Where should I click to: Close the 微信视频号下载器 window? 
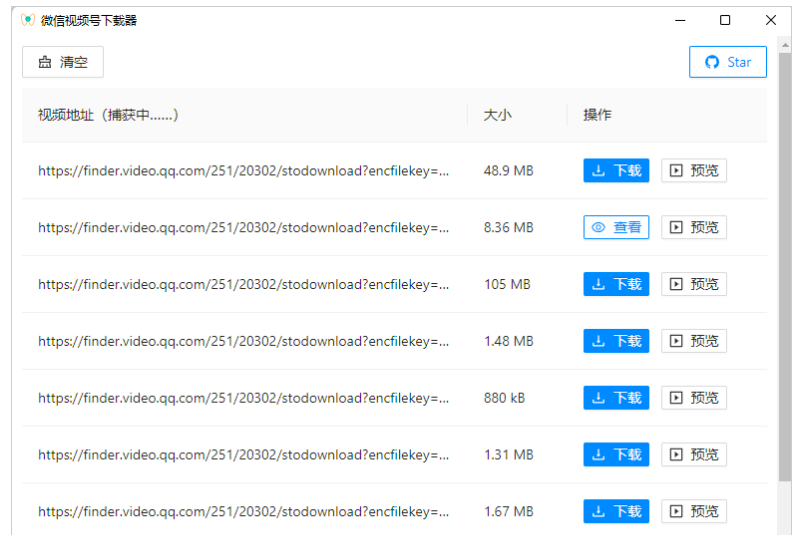click(771, 21)
